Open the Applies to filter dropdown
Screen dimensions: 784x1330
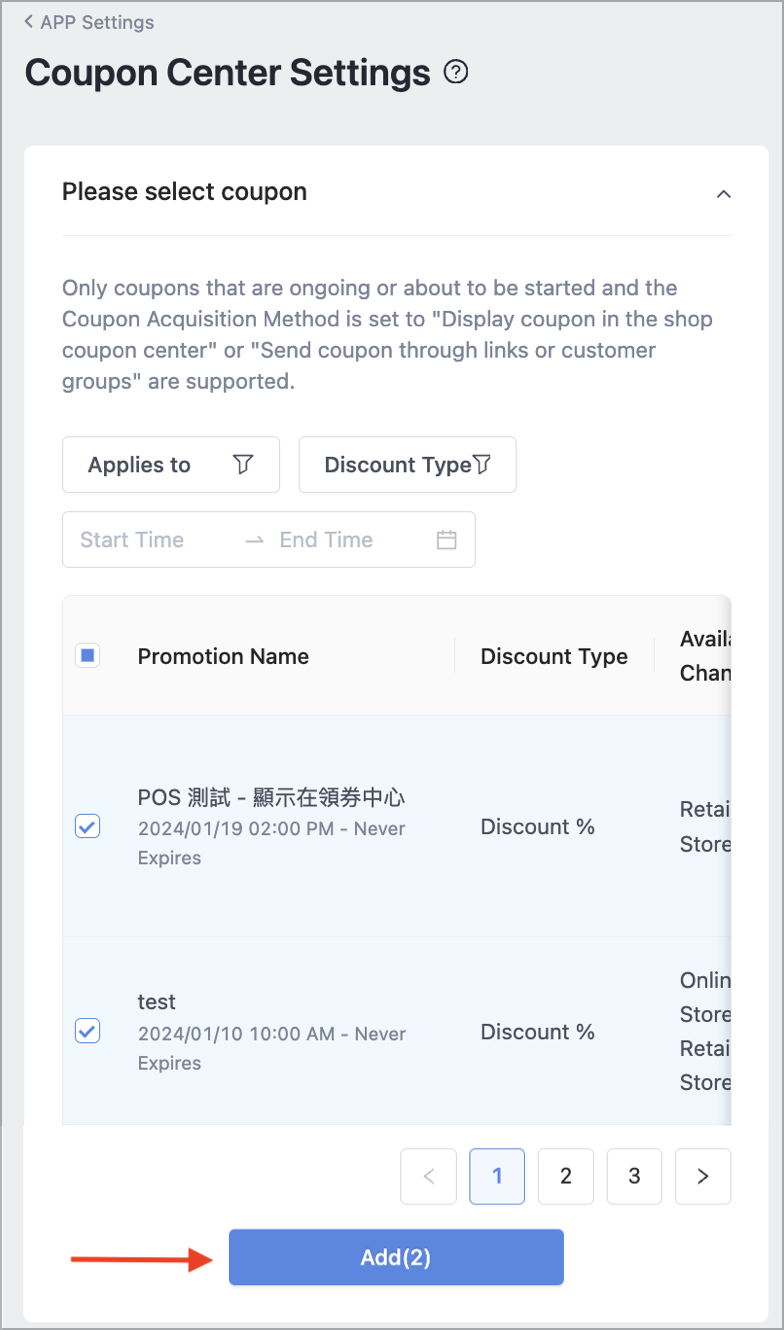point(171,465)
